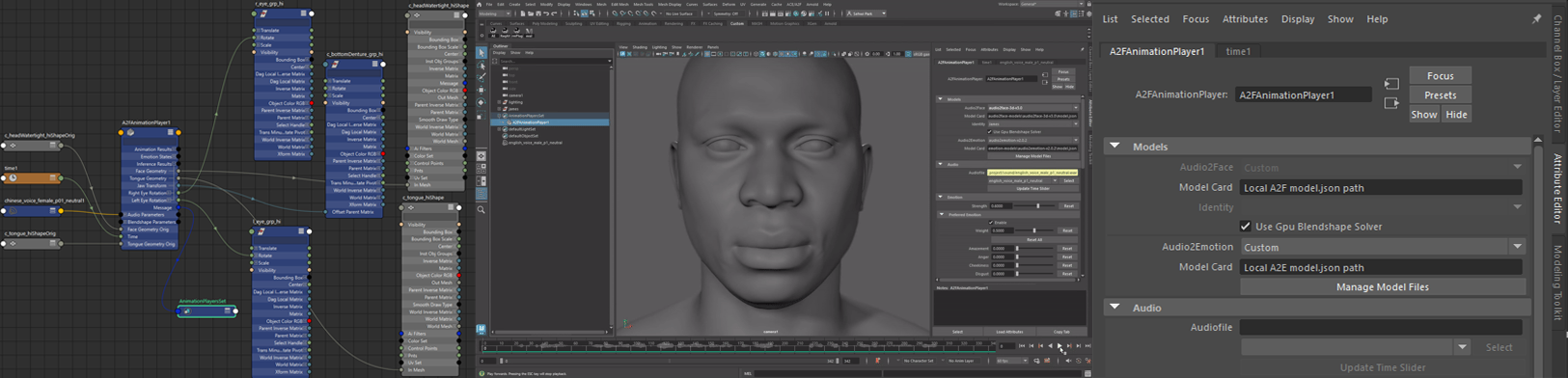Image resolution: width=1568 pixels, height=378 pixels.
Task: Click the Local A2F model.json path field
Action: point(1381,187)
